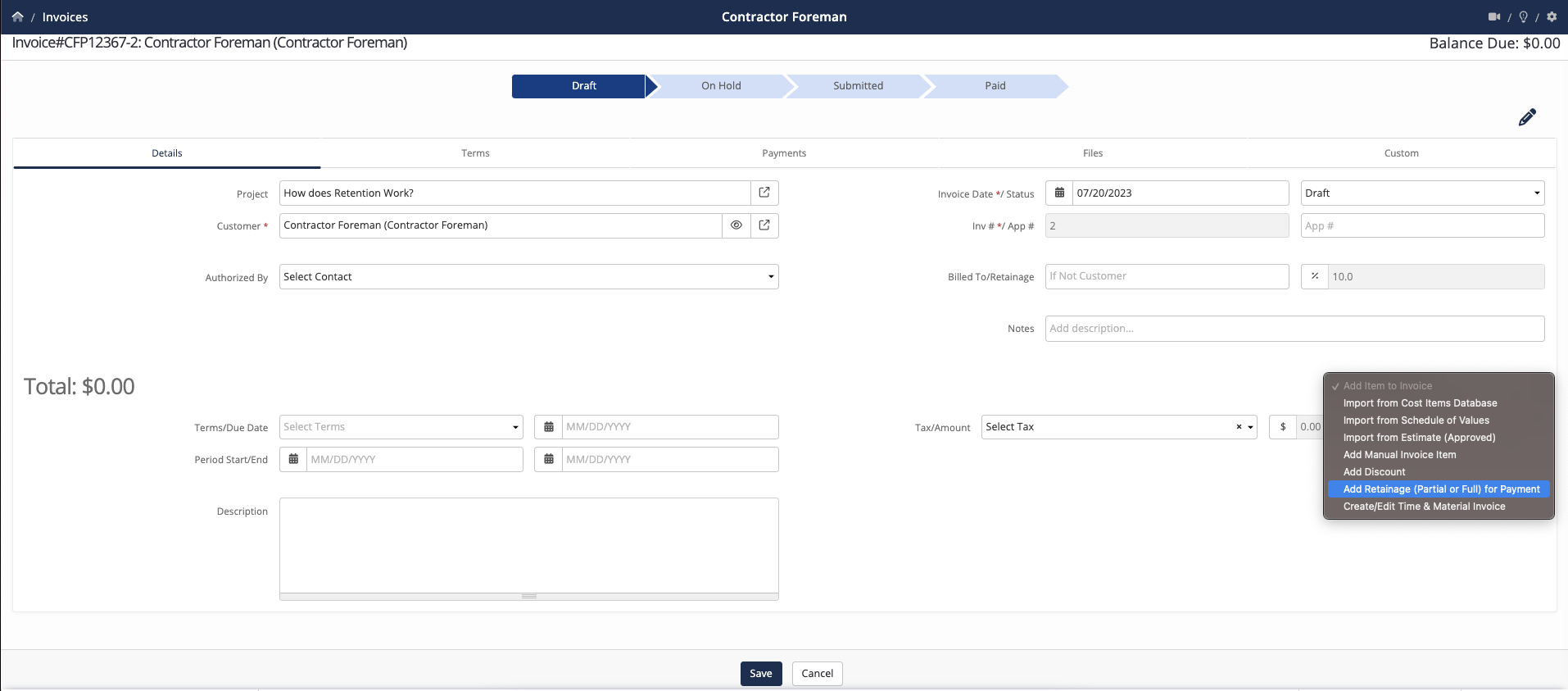The image size is (1568, 691).
Task: Select Import from Cost Items Database
Action: (x=1439, y=403)
